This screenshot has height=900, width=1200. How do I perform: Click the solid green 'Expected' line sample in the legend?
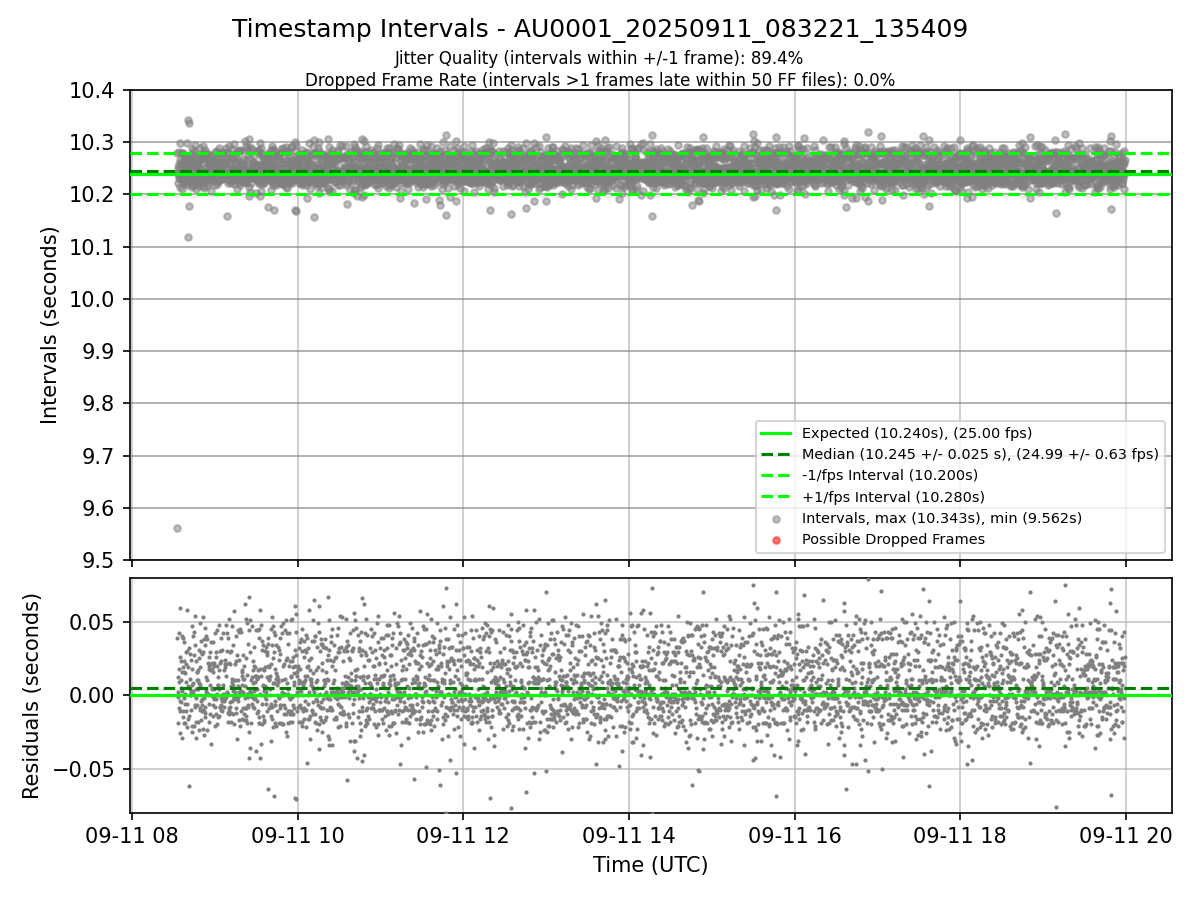[x=777, y=433]
